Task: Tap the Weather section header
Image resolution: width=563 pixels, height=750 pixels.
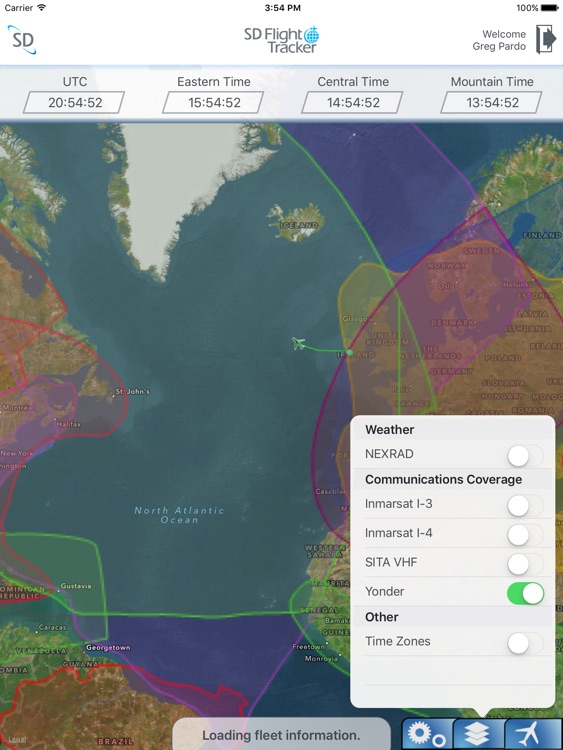Action: pyautogui.click(x=389, y=430)
